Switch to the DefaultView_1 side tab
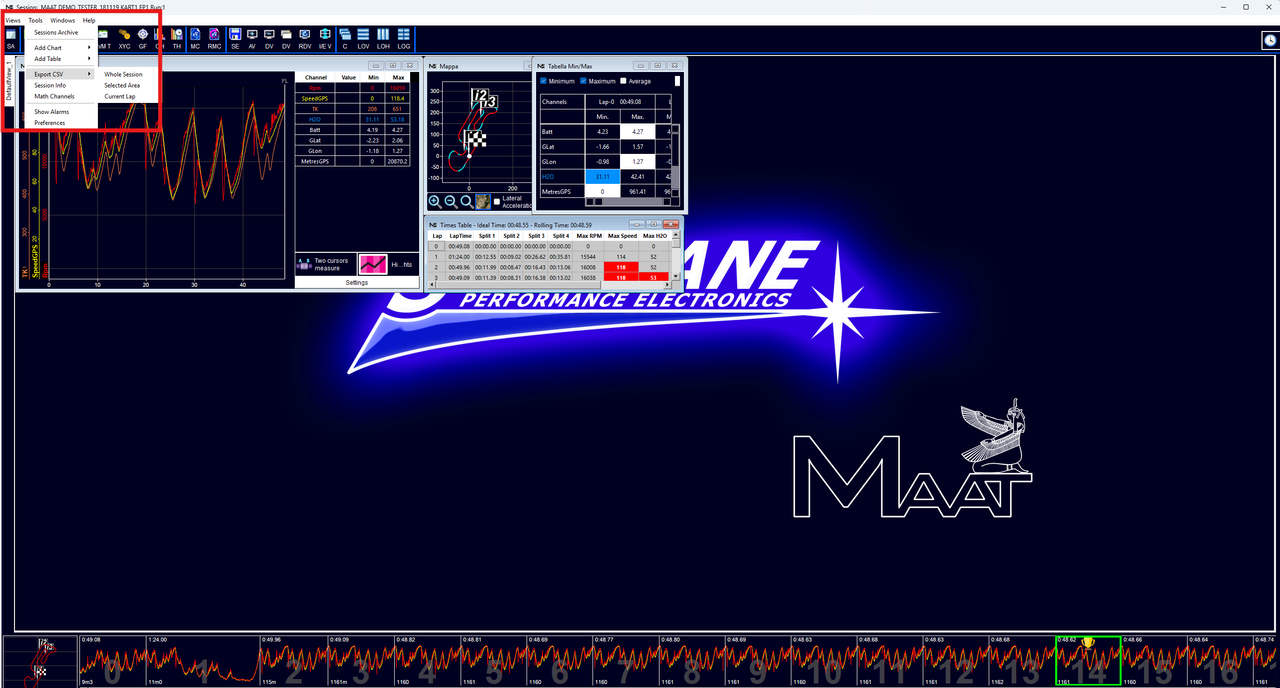The image size is (1280, 688). click(8, 80)
